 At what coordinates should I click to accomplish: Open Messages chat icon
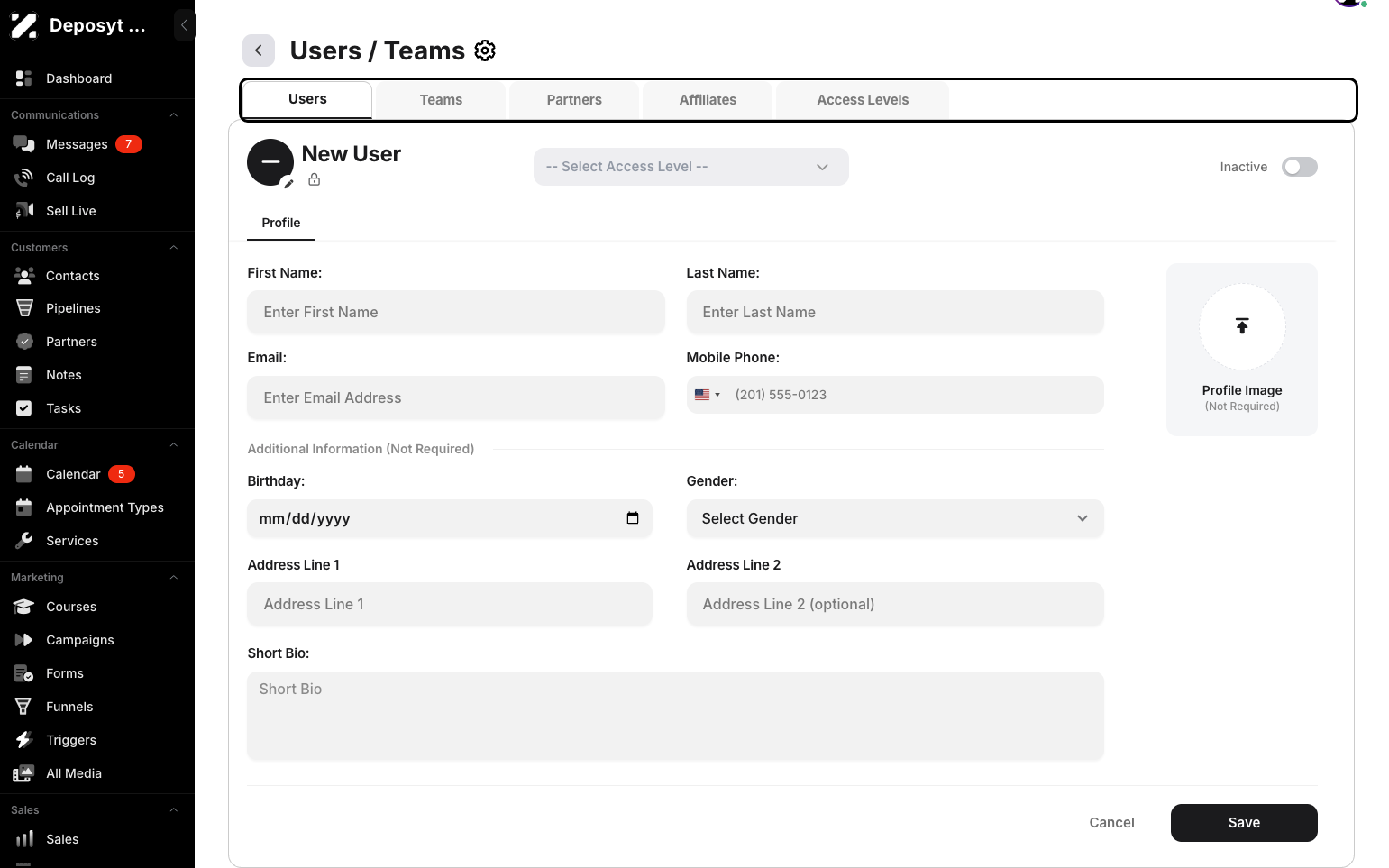tap(24, 144)
